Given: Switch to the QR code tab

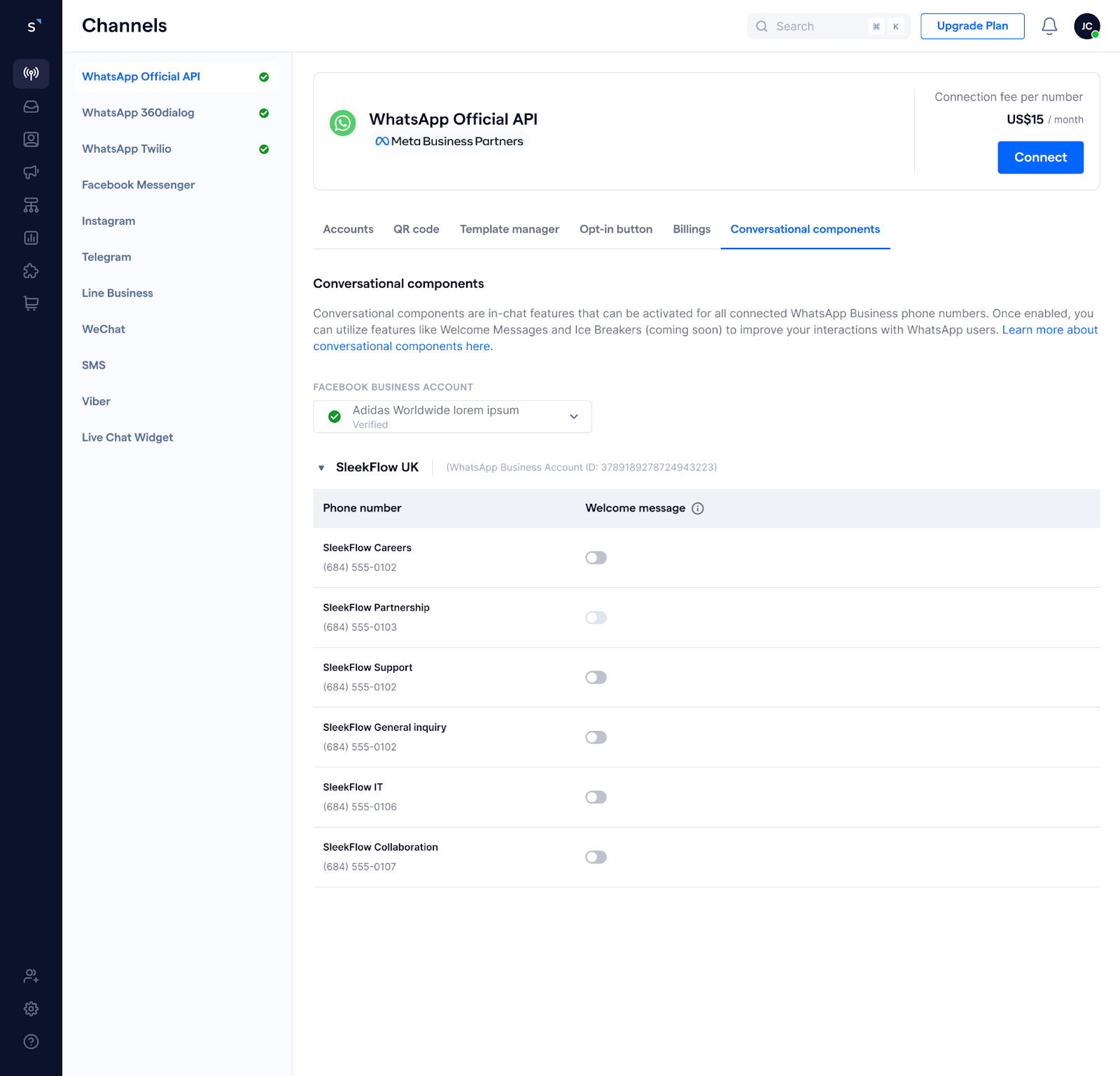Looking at the screenshot, I should [416, 229].
